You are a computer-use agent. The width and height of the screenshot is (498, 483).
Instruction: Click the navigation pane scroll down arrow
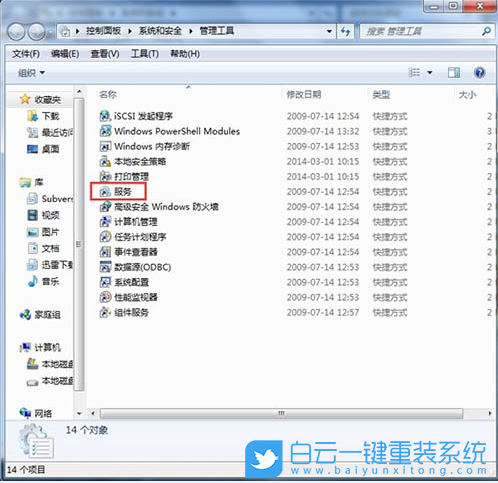(x=79, y=414)
